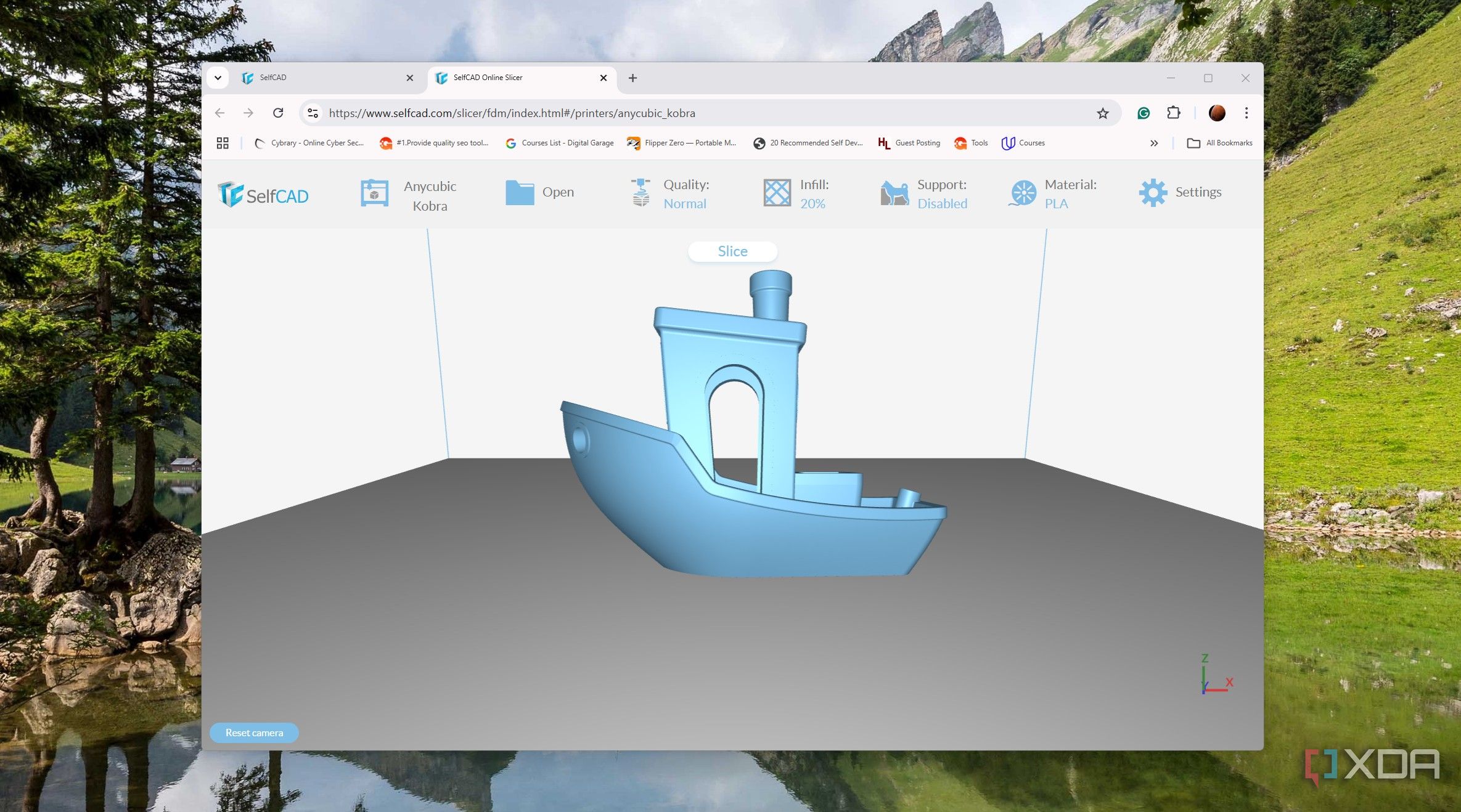Viewport: 1461px width, 812px height.
Task: Open Flipper Zero bookmark
Action: click(682, 143)
